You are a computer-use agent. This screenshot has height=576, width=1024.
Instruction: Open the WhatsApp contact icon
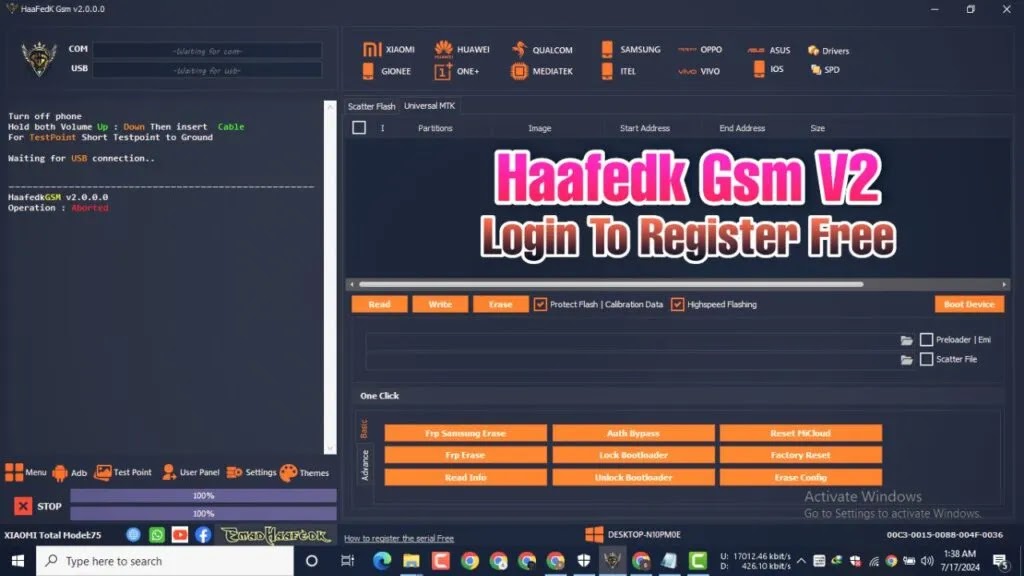157,535
